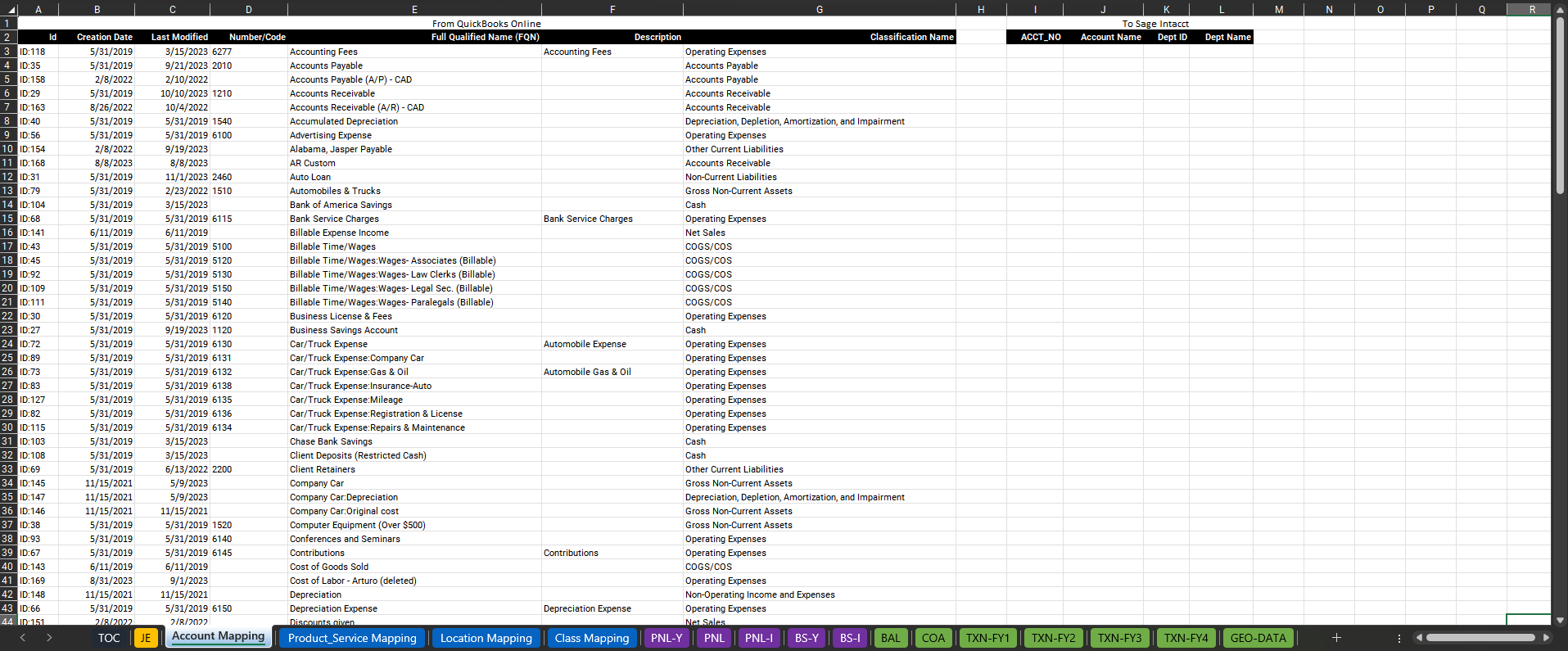This screenshot has height=651, width=1568.
Task: Select column E header
Action: pos(414,9)
